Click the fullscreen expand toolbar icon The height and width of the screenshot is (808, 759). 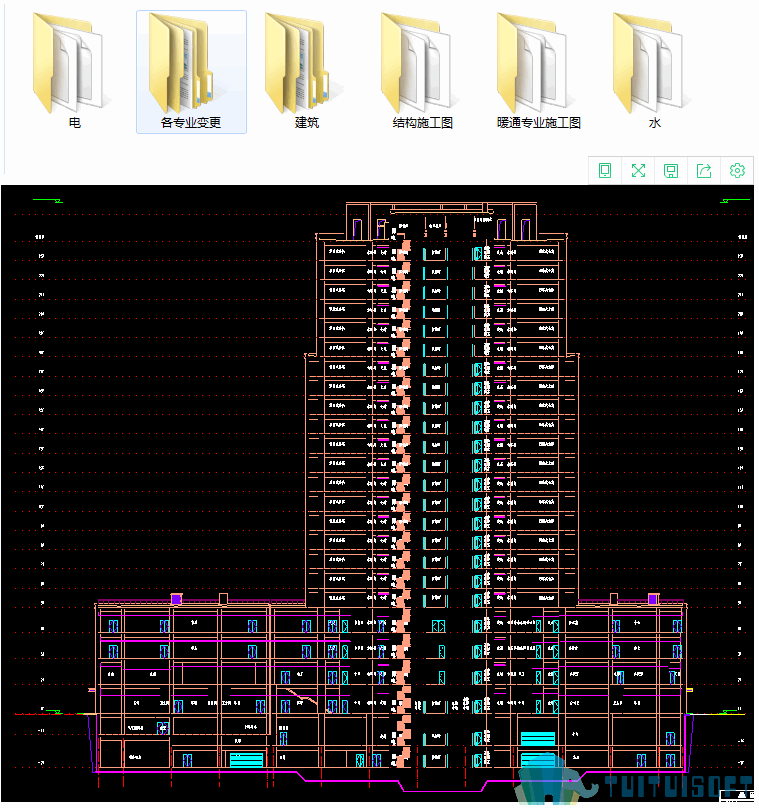click(x=638, y=171)
